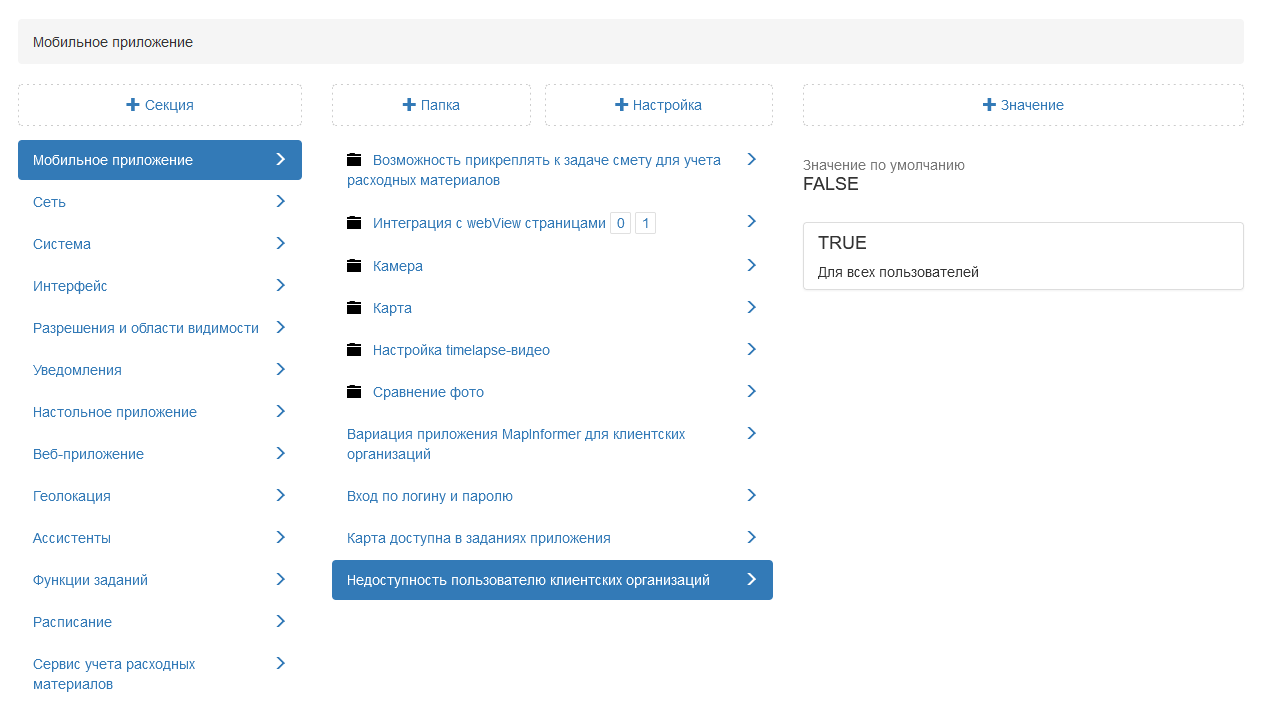Click the plus icon on Папка button
This screenshot has width=1262, height=718.
pos(409,105)
